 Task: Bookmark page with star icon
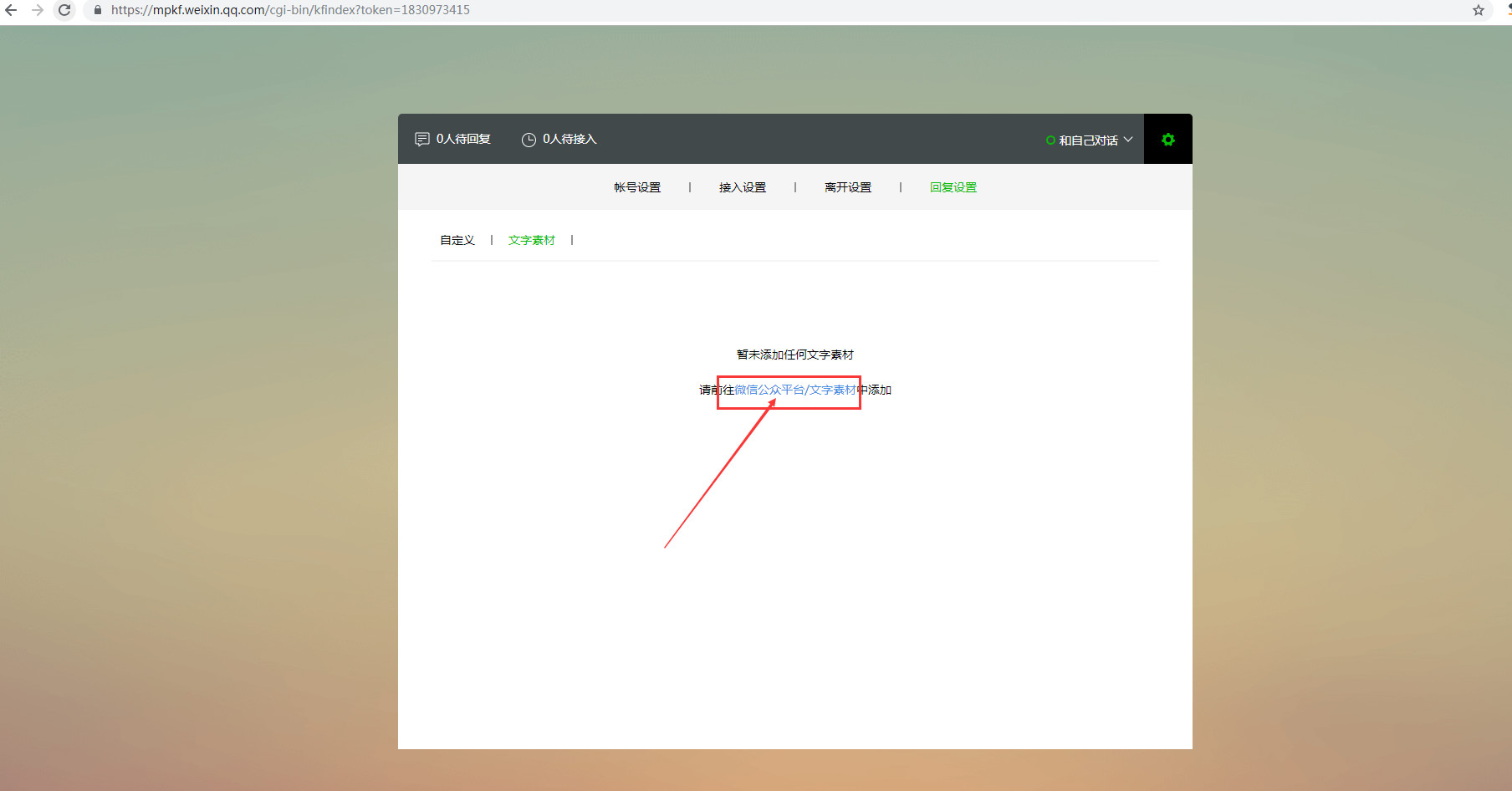point(1479,10)
